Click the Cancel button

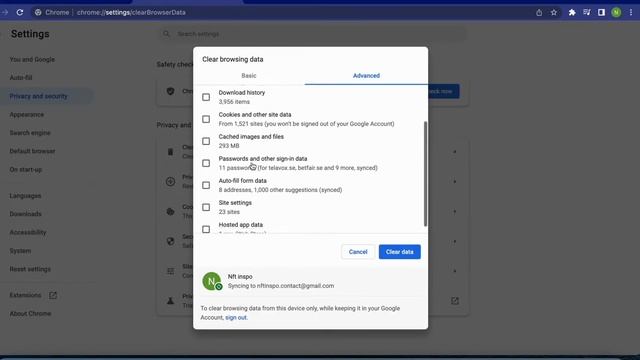(358, 252)
